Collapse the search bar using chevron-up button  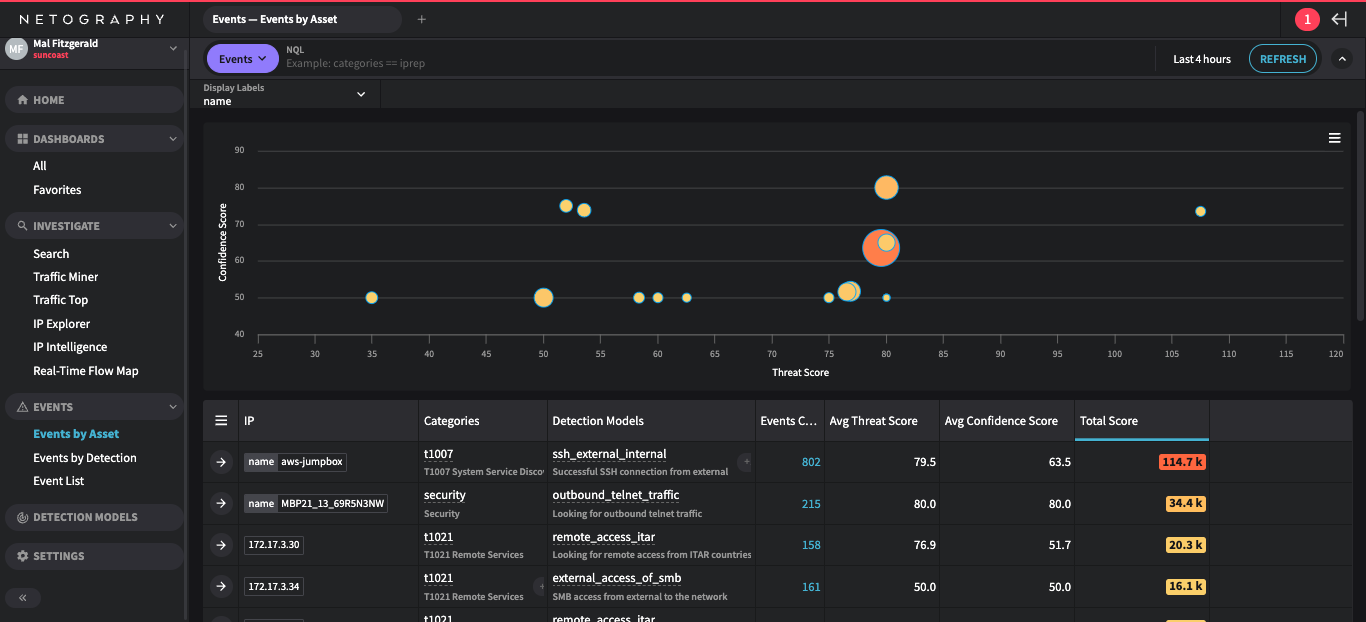click(1342, 59)
